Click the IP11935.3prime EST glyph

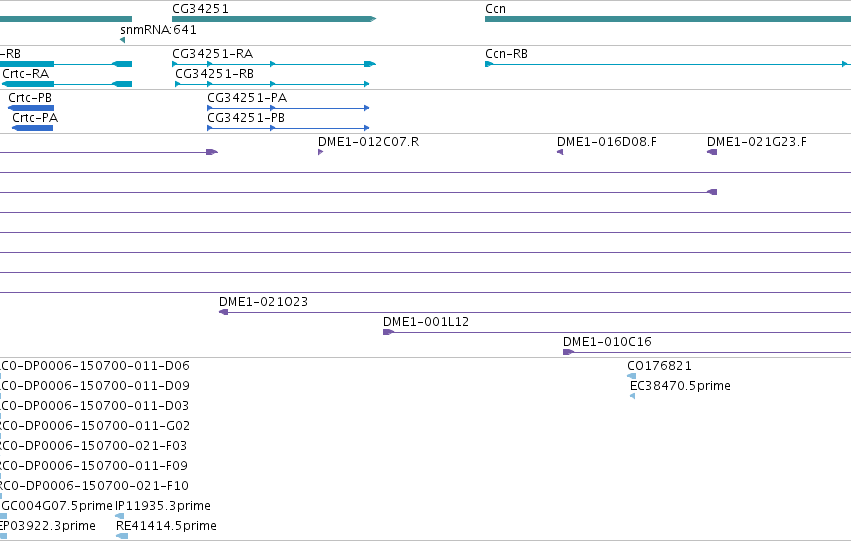[119, 516]
